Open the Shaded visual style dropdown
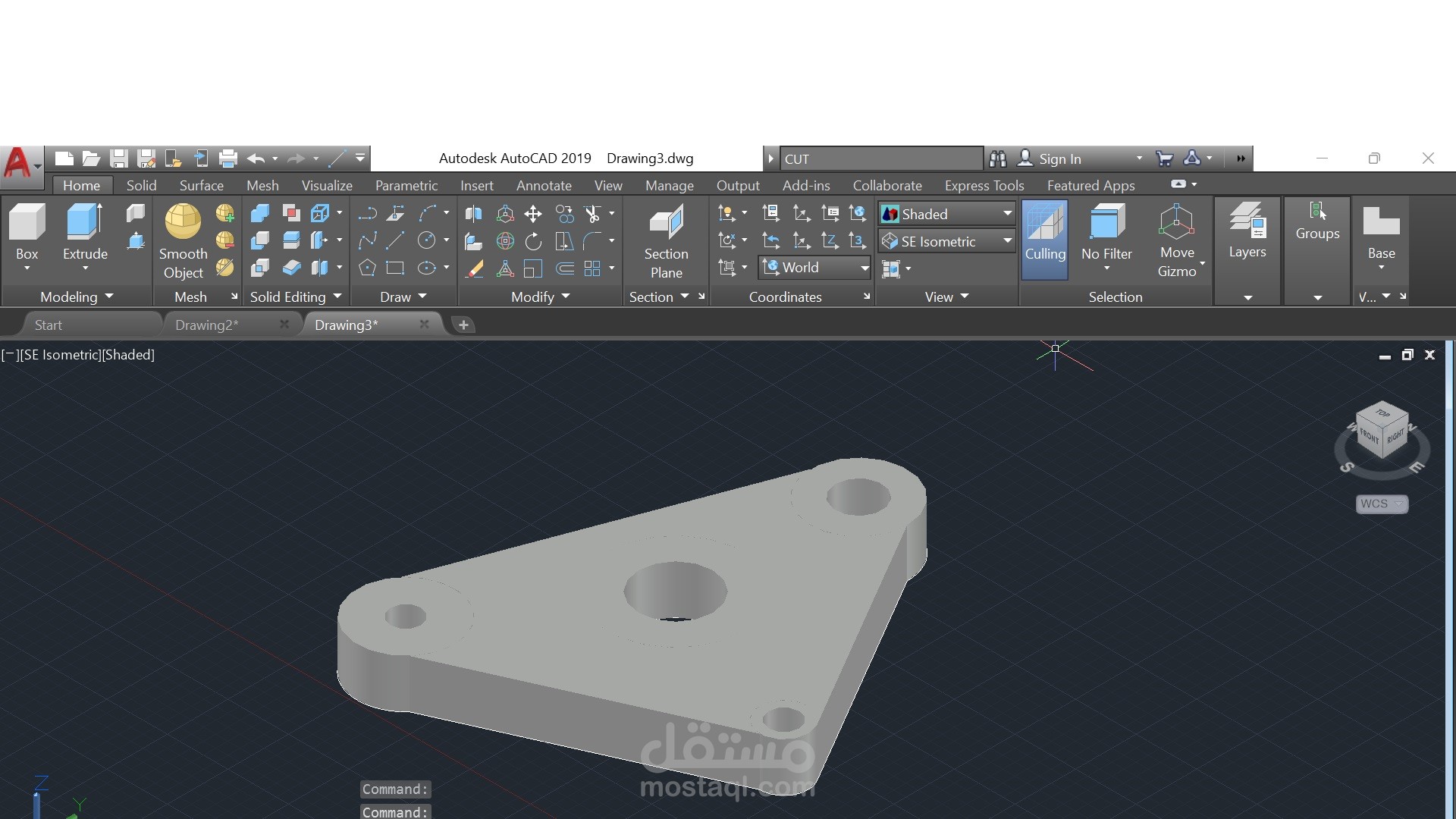1456x819 pixels. coord(946,214)
